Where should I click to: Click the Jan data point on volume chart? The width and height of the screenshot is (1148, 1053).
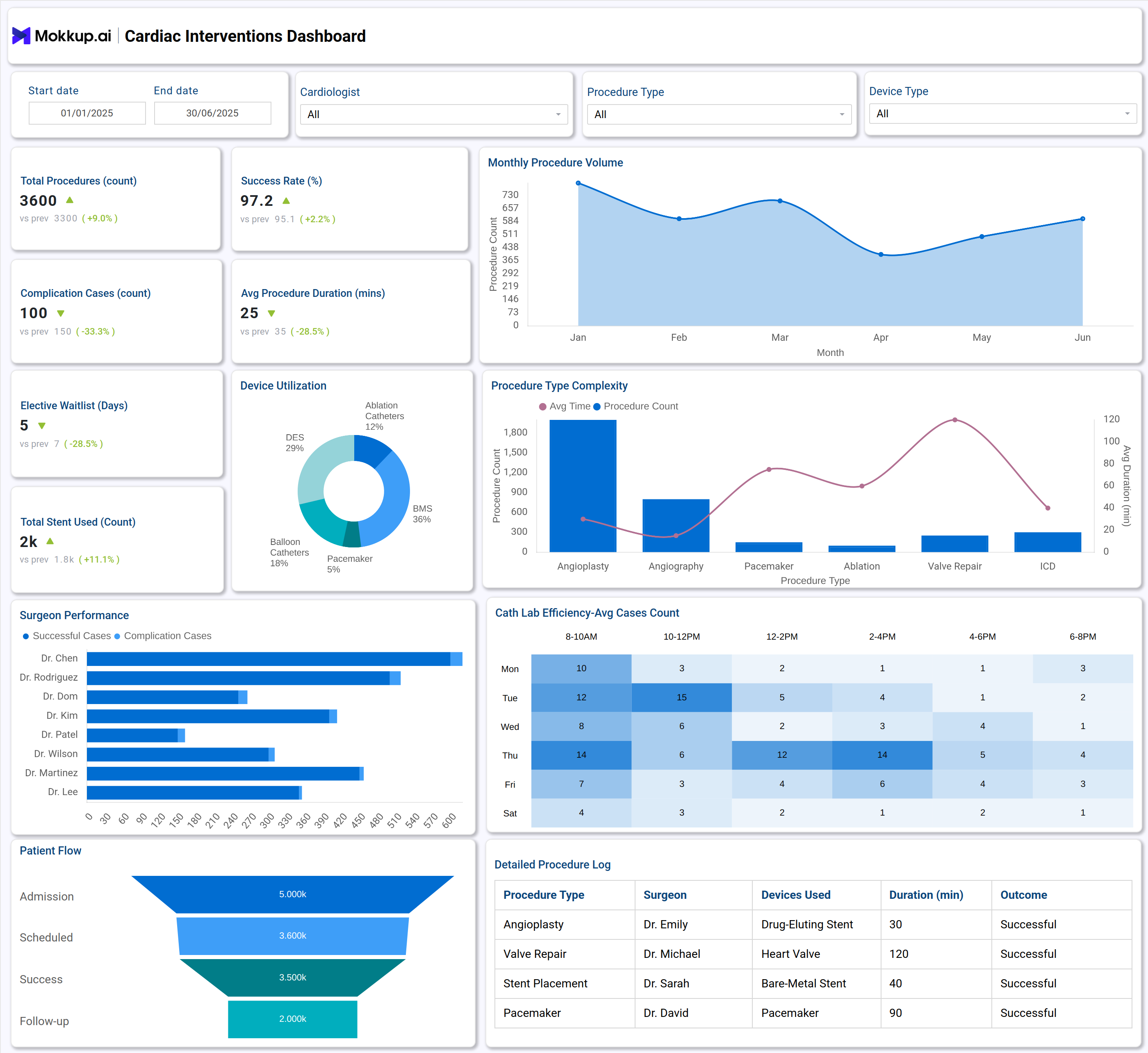(578, 183)
